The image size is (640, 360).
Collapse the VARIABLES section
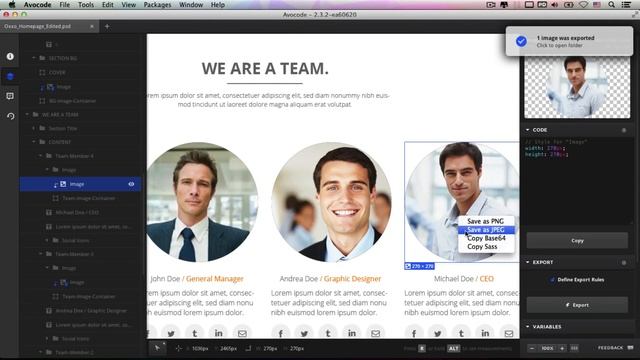(x=527, y=327)
